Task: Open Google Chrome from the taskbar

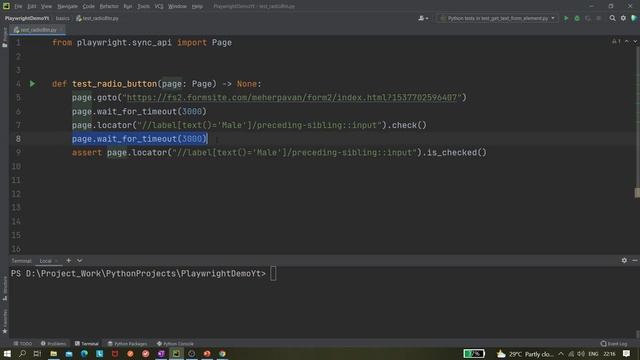Action: click(222, 353)
